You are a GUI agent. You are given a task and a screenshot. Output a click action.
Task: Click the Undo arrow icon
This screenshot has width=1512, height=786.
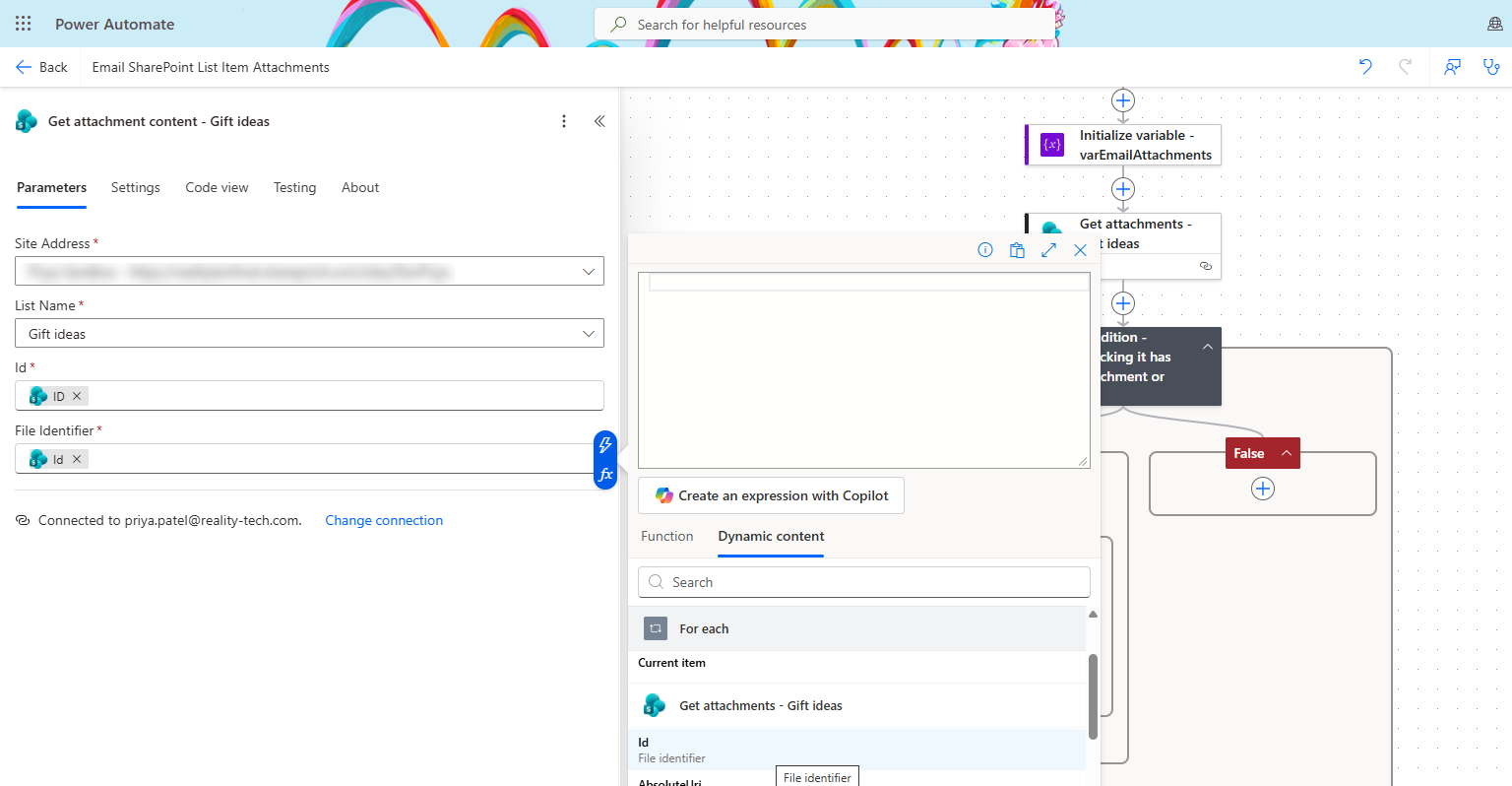pos(1365,67)
